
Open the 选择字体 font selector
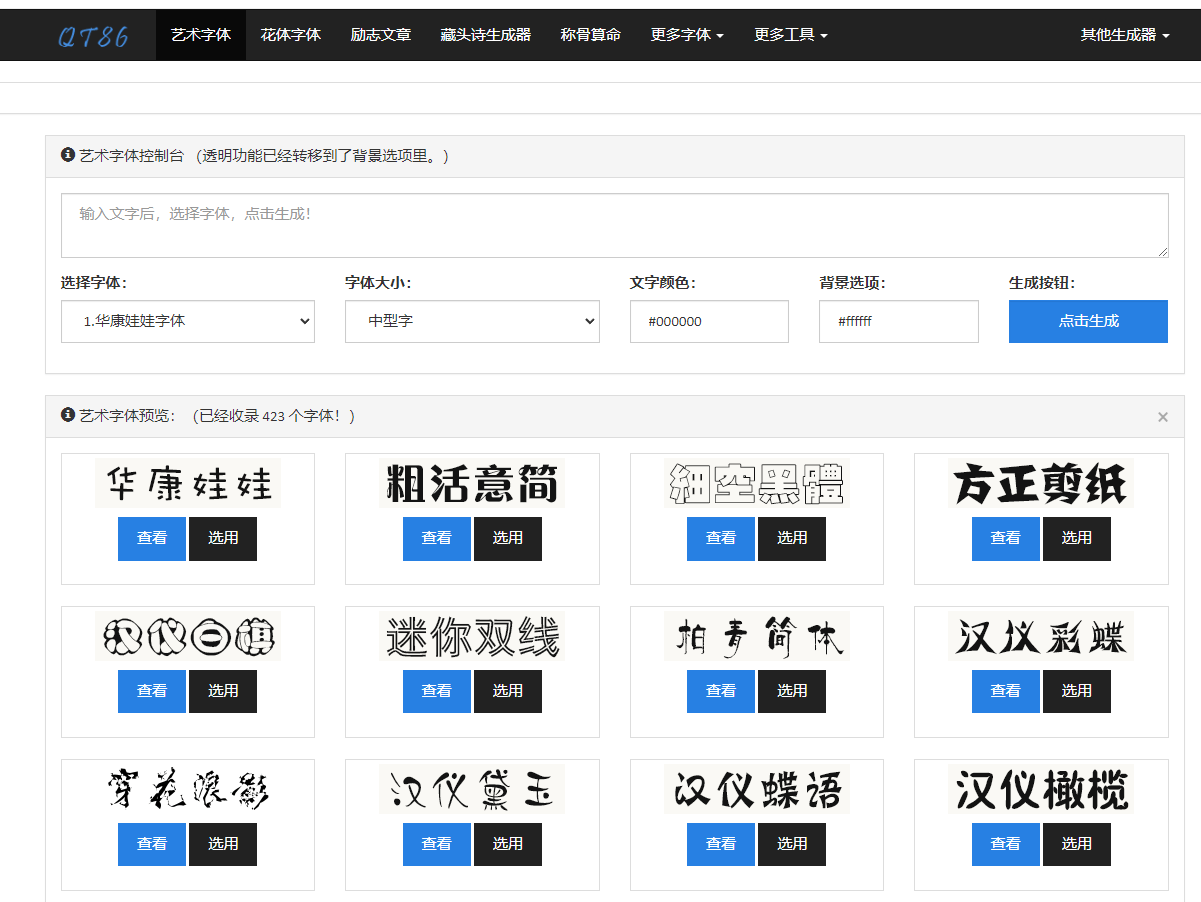[x=187, y=321]
